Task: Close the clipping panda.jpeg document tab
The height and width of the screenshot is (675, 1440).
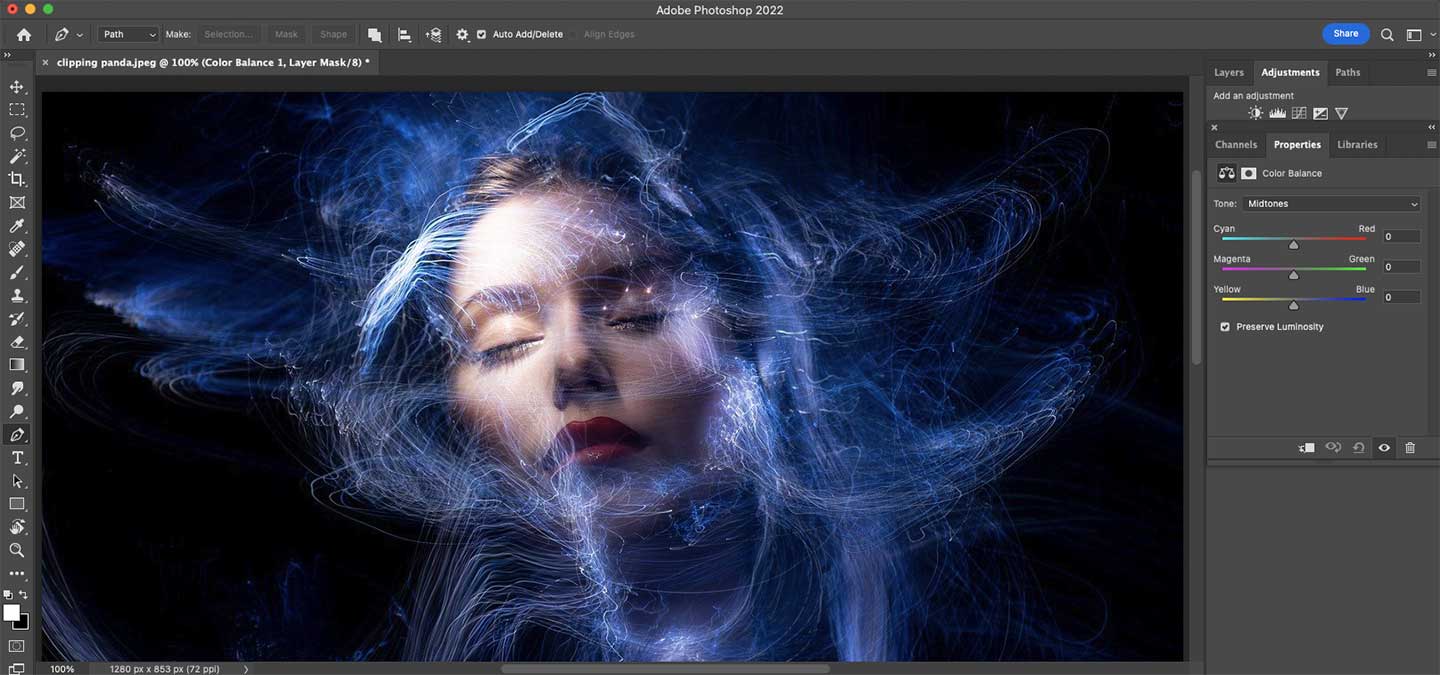Action: tap(45, 62)
